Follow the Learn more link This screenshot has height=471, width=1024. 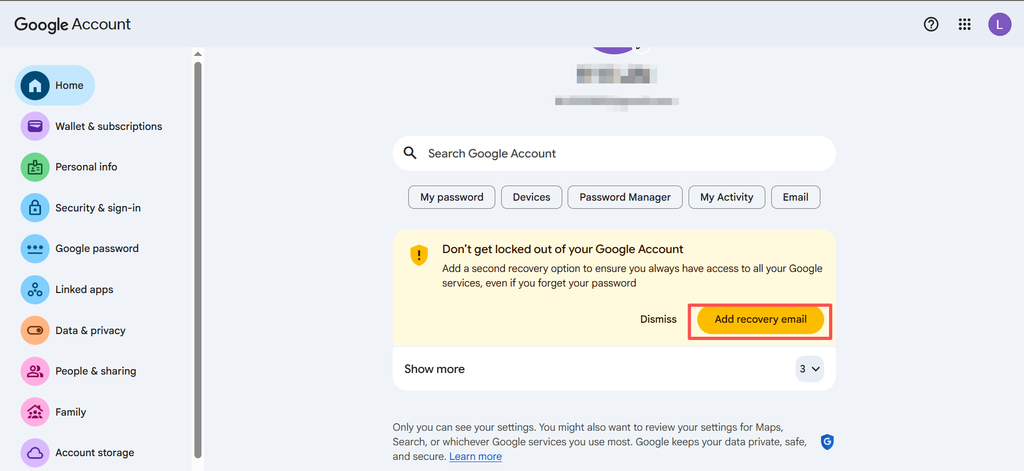click(475, 457)
